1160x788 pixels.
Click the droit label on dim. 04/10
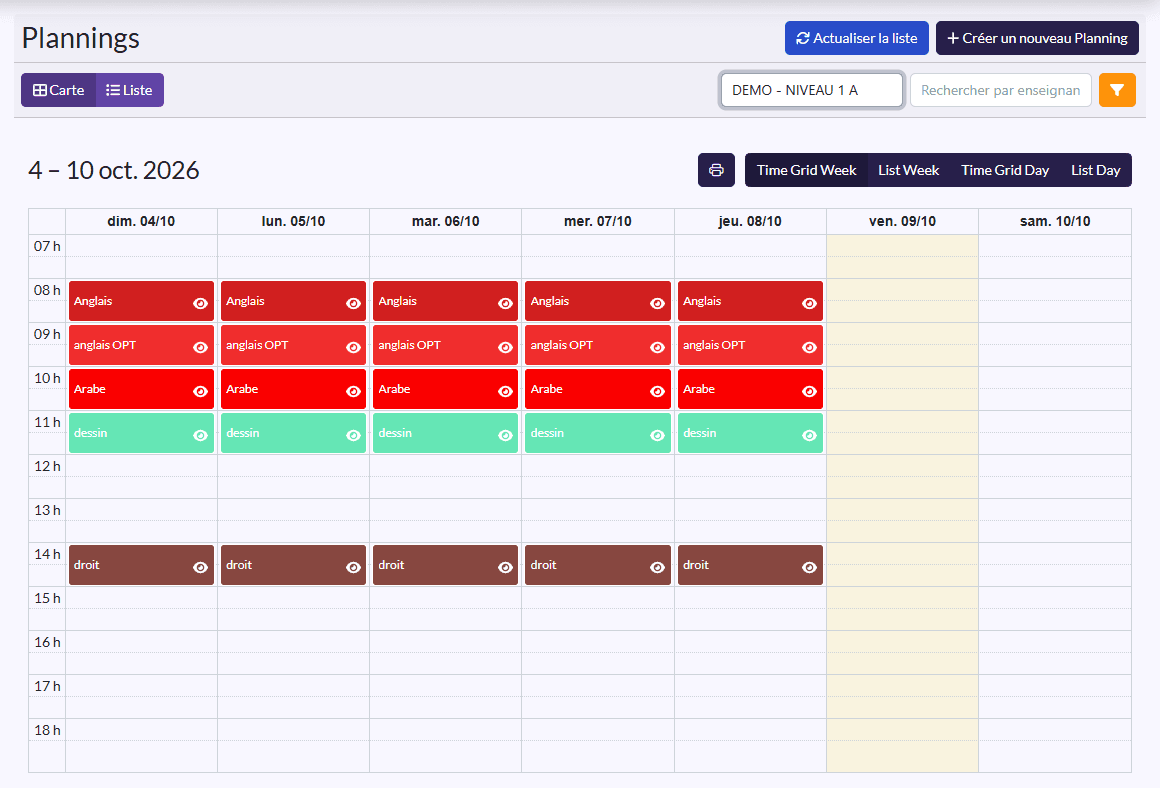(x=87, y=565)
